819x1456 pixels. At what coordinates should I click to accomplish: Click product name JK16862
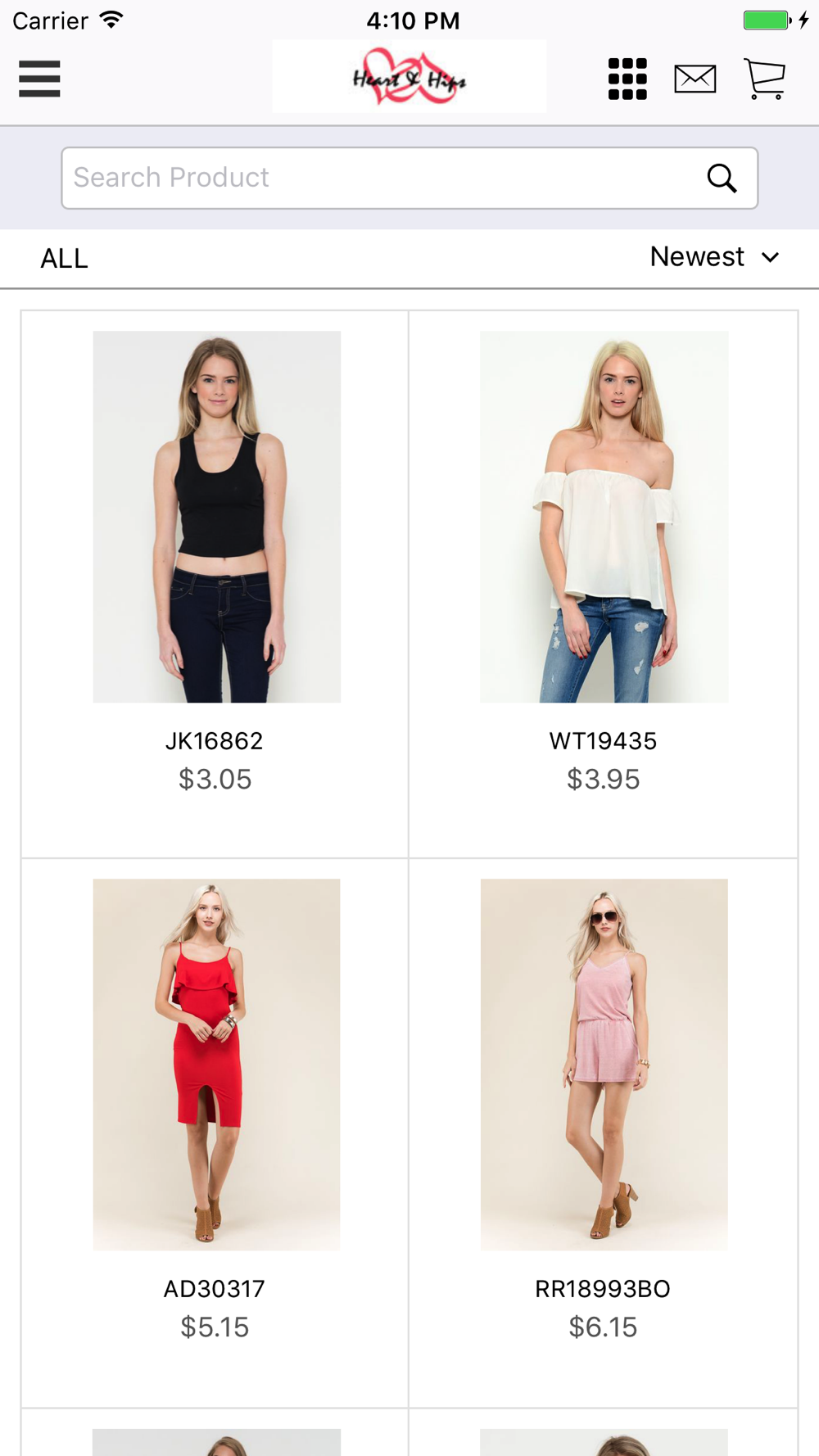pos(215,741)
